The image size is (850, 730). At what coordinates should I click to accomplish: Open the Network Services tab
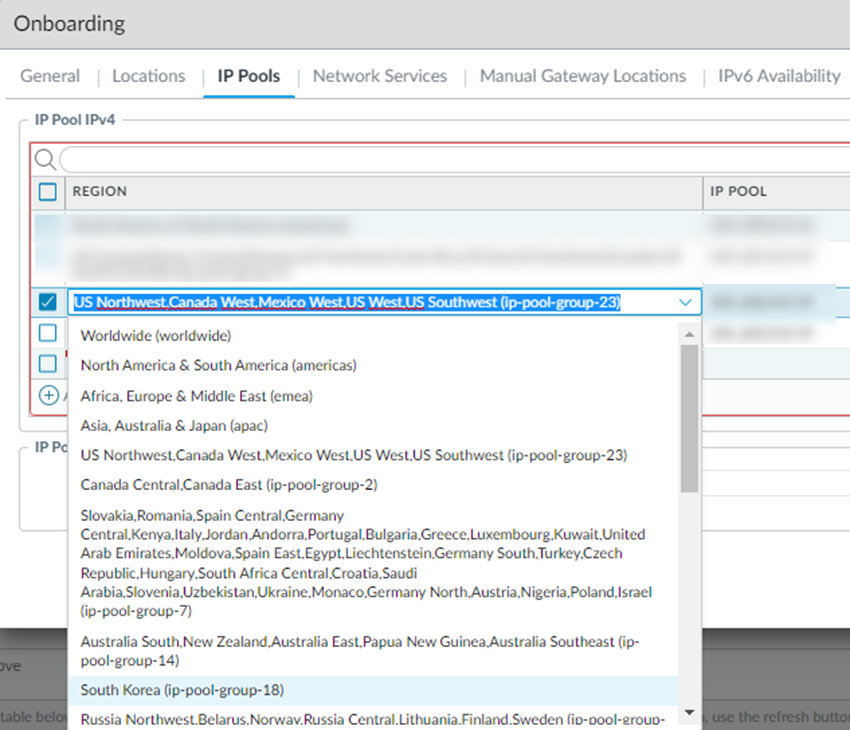point(380,76)
